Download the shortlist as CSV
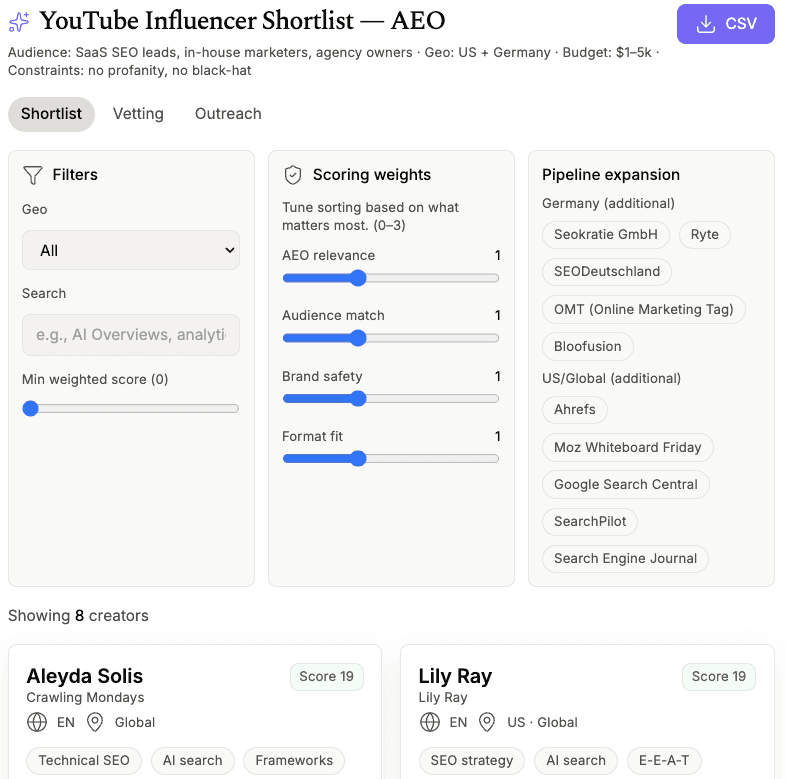Image resolution: width=786 pixels, height=779 pixels. click(x=725, y=24)
